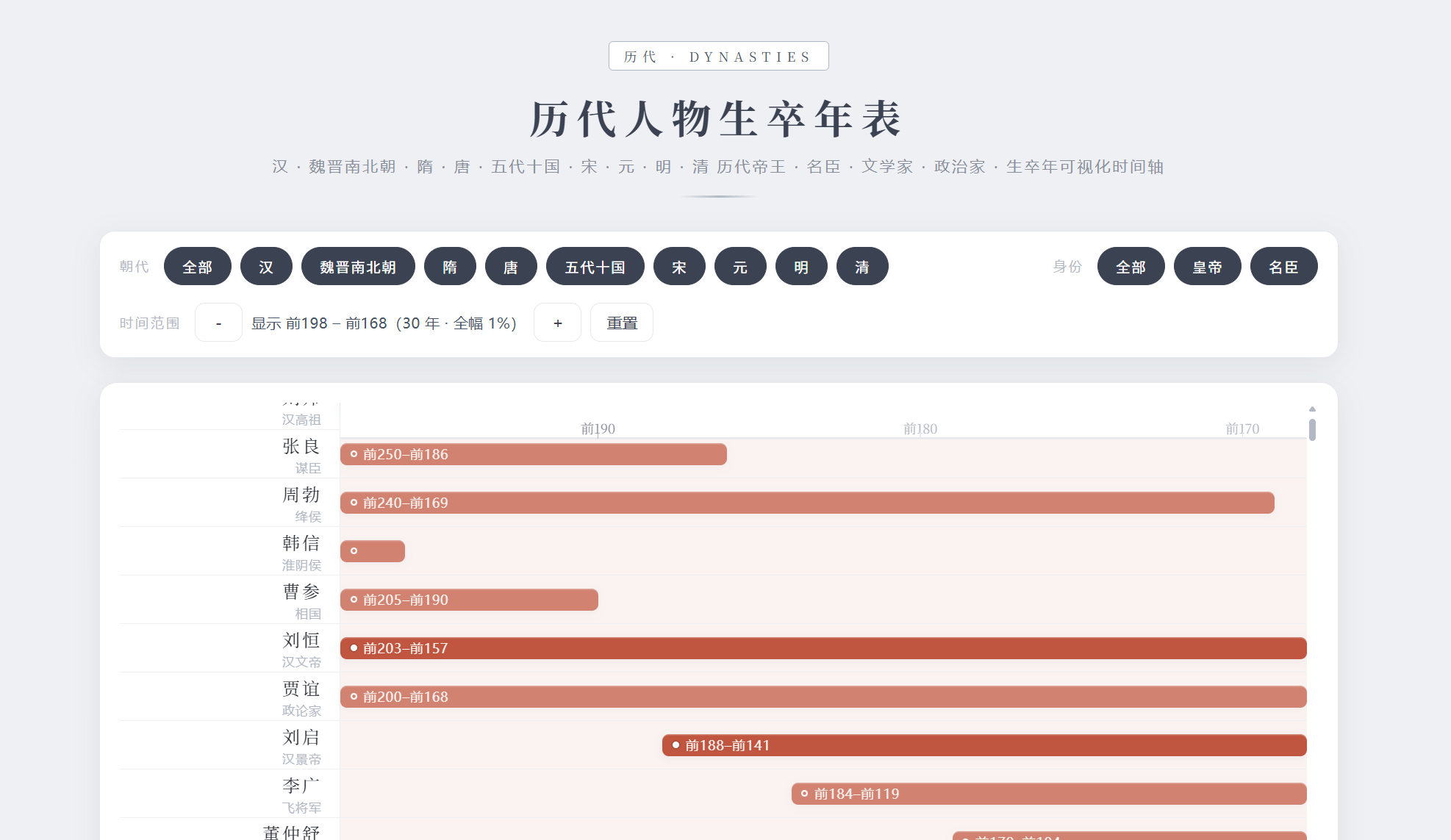Image resolution: width=1451 pixels, height=840 pixels.
Task: Click the 前190 axis tick label
Action: [x=598, y=428]
